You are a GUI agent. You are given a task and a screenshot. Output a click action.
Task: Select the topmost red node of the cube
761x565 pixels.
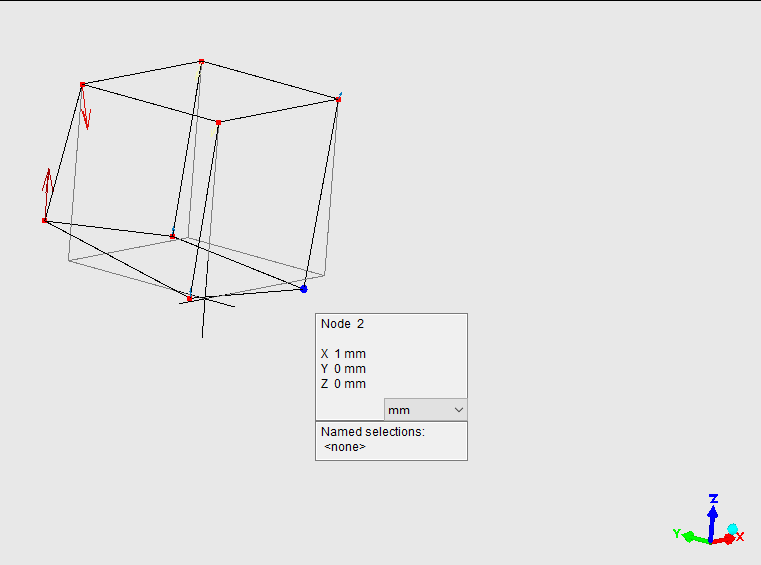201,62
